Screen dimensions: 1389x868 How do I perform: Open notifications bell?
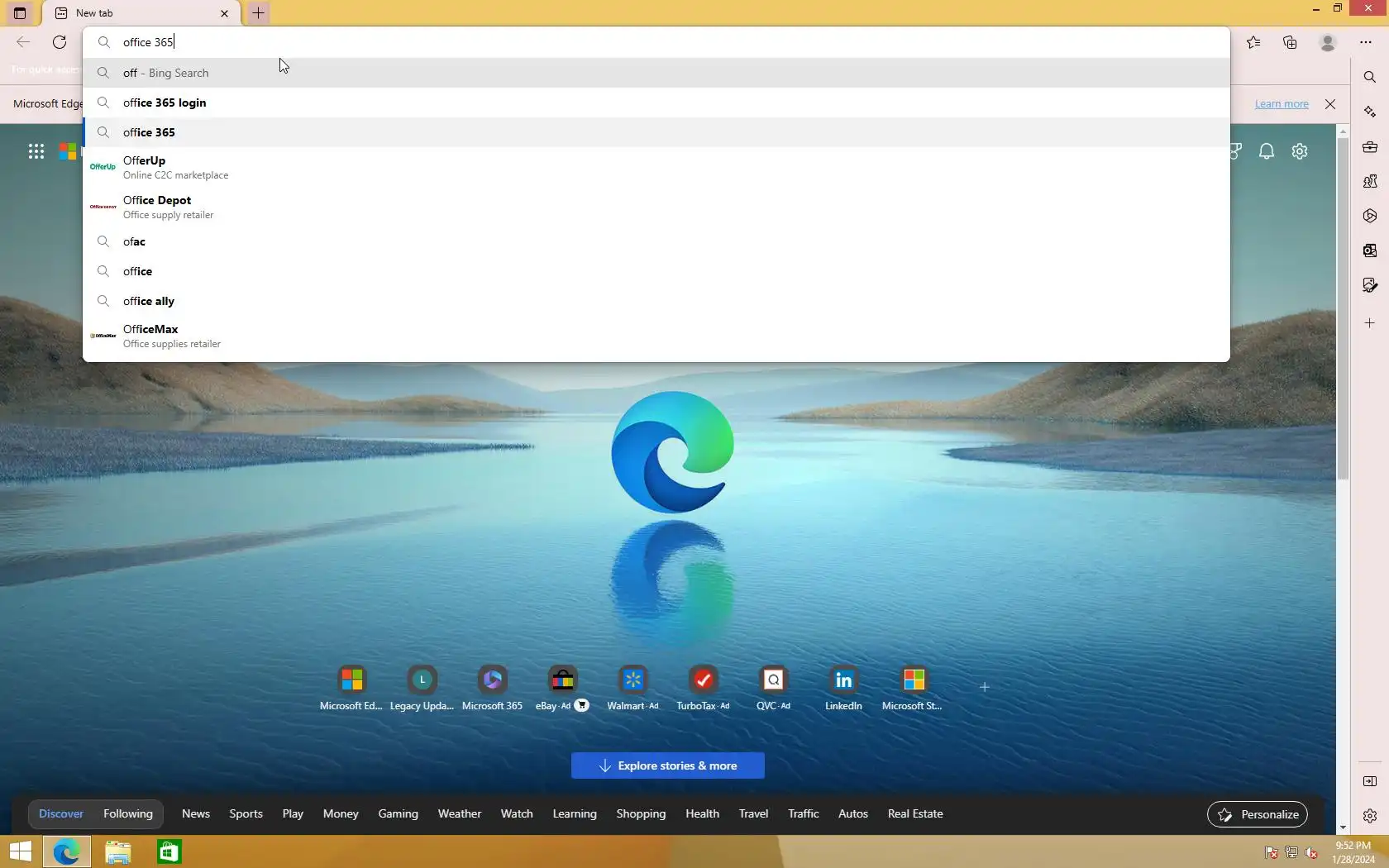pyautogui.click(x=1267, y=151)
